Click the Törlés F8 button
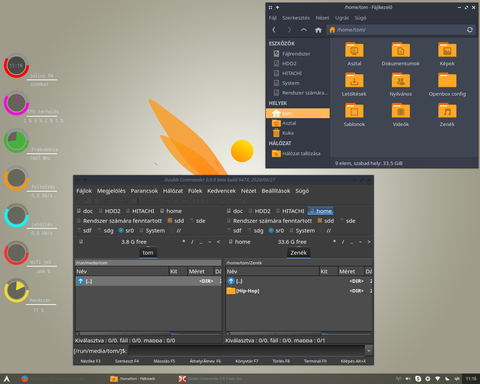The width and height of the screenshot is (480, 384). click(x=281, y=361)
